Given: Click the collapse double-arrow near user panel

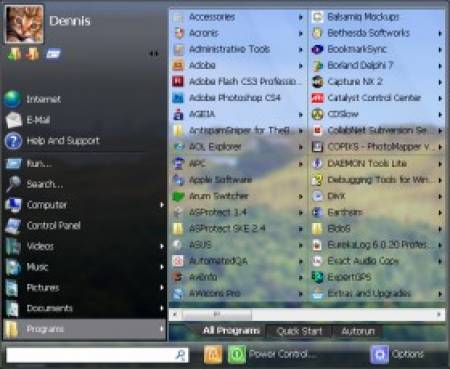Looking at the screenshot, I should tap(154, 54).
